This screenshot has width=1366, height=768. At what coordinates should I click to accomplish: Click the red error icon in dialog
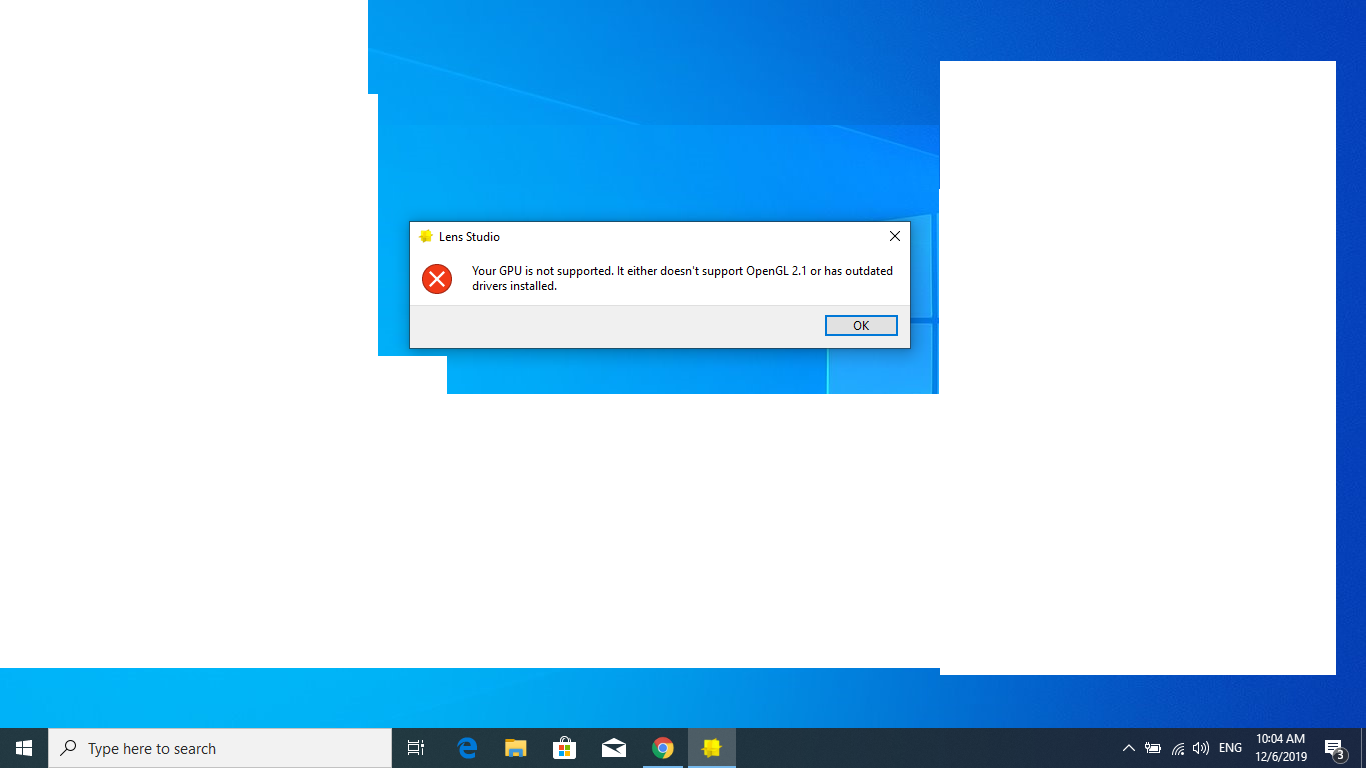[437, 278]
